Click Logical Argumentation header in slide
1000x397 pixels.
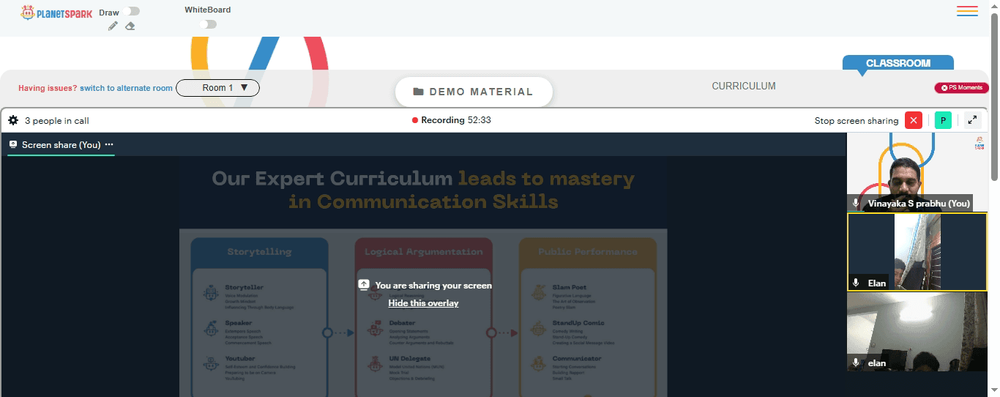pos(423,252)
